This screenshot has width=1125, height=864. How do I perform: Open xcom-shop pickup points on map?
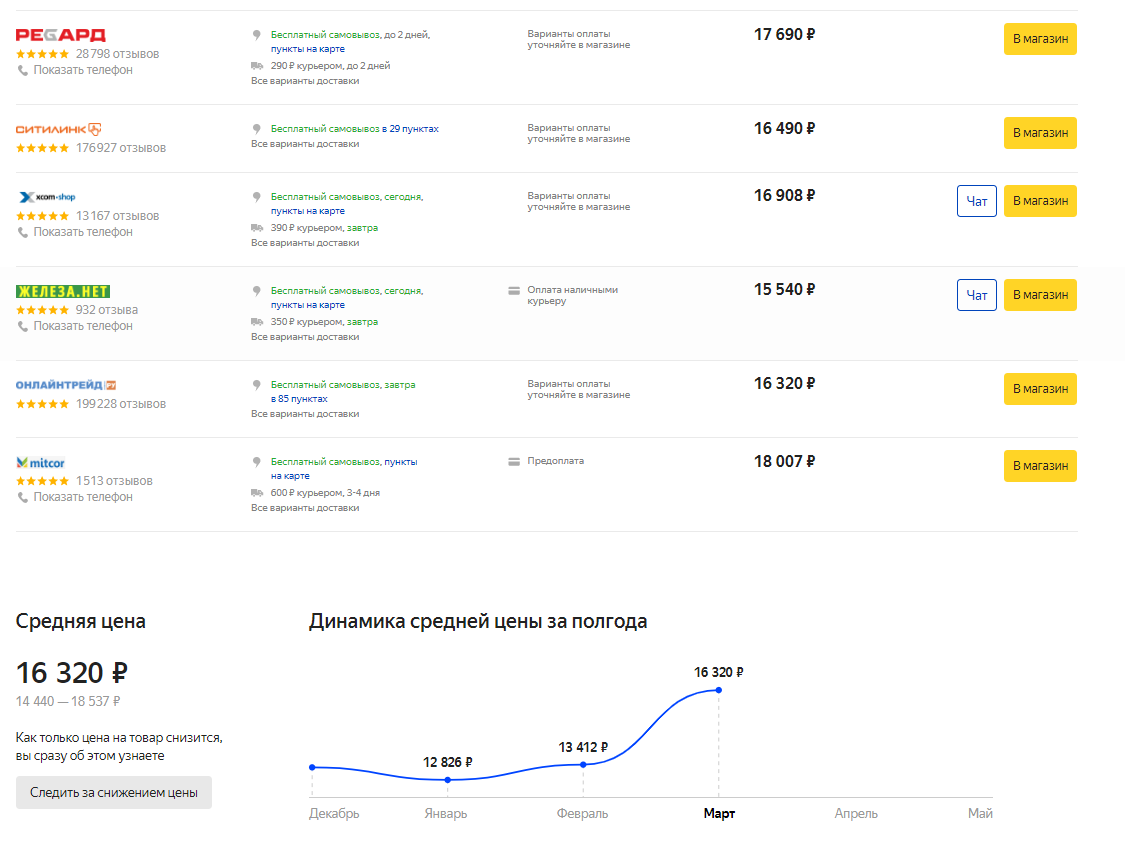pyautogui.click(x=307, y=212)
